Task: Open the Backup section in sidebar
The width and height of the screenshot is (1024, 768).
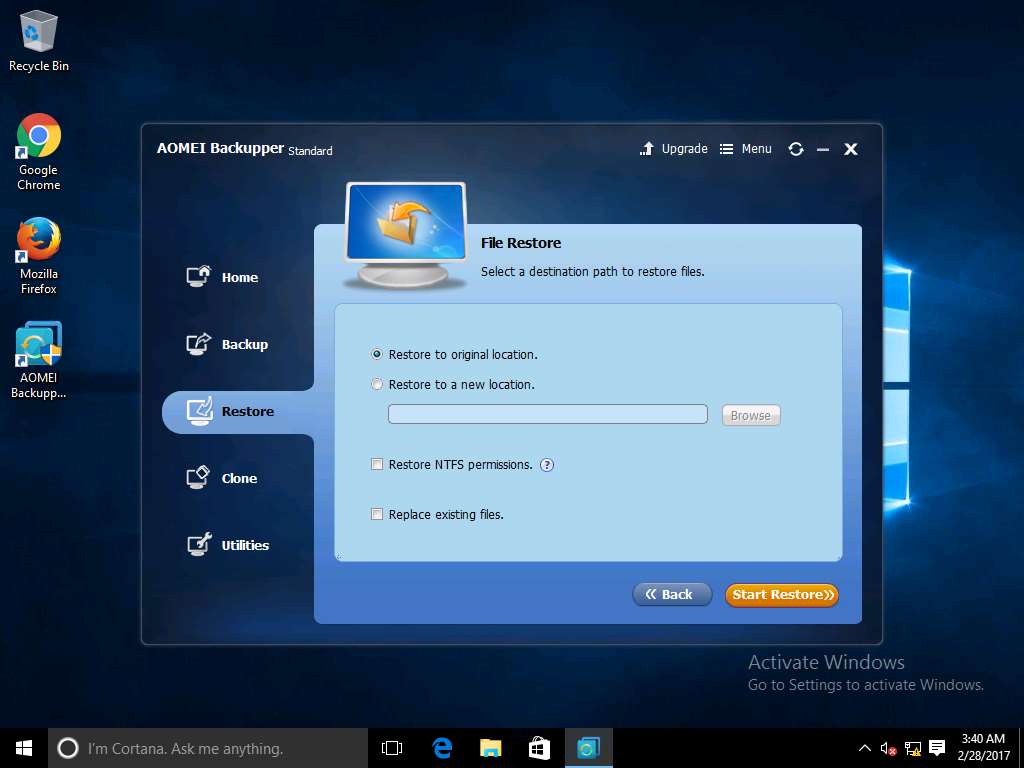Action: tap(227, 344)
